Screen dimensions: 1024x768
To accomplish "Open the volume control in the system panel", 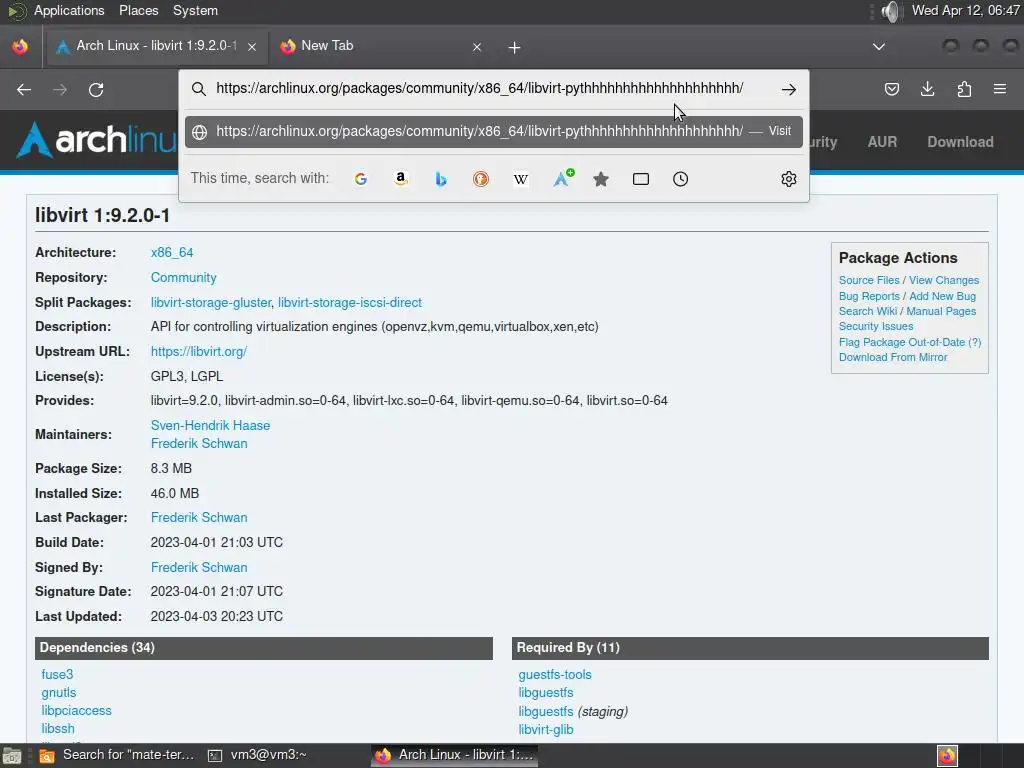I will pos(891,11).
